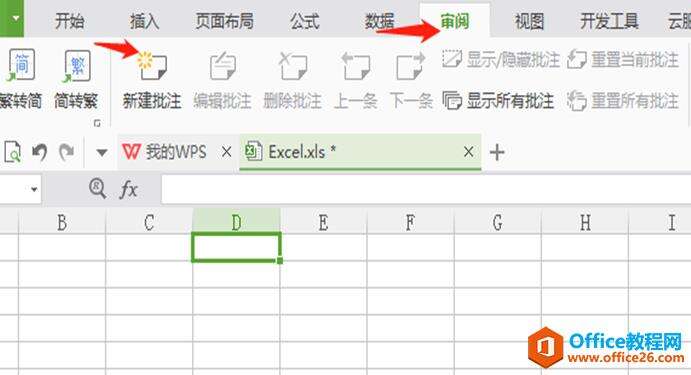Open quick access toolbar customize dropdown

click(x=102, y=153)
